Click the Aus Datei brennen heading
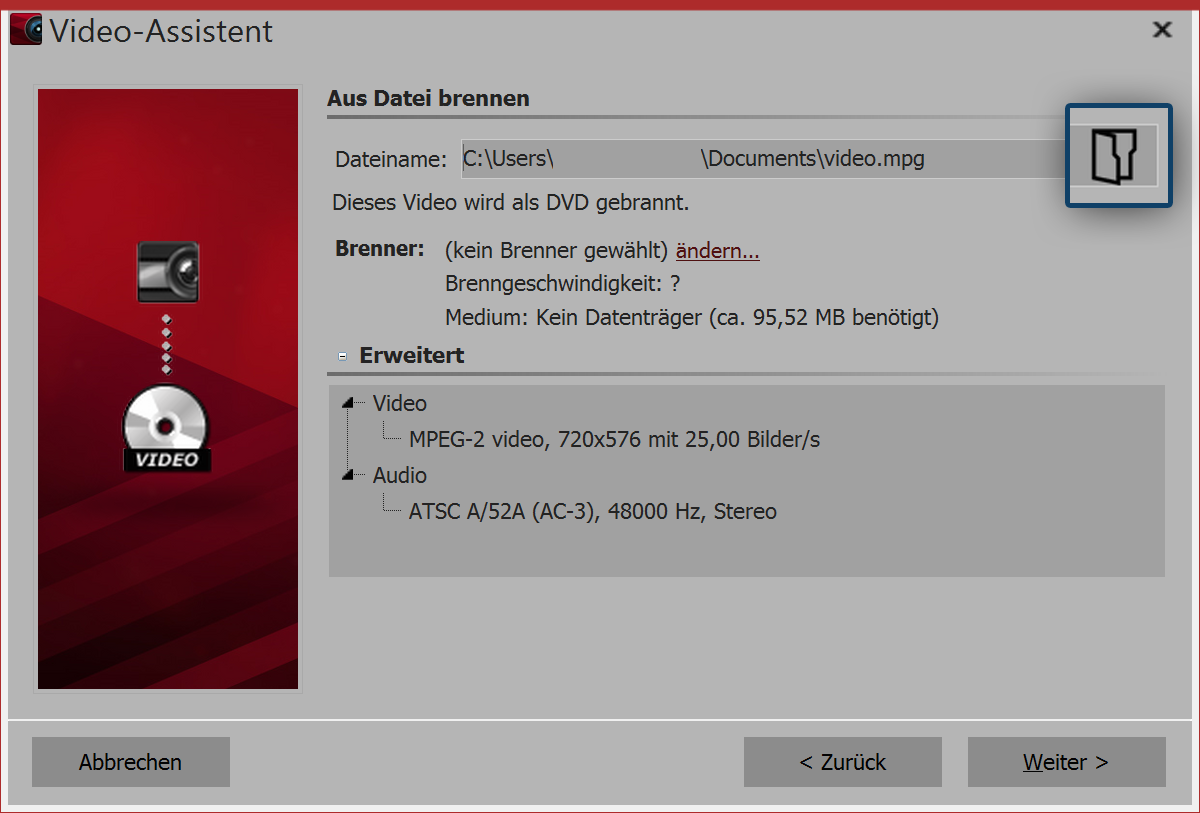This screenshot has width=1200, height=813. click(428, 98)
